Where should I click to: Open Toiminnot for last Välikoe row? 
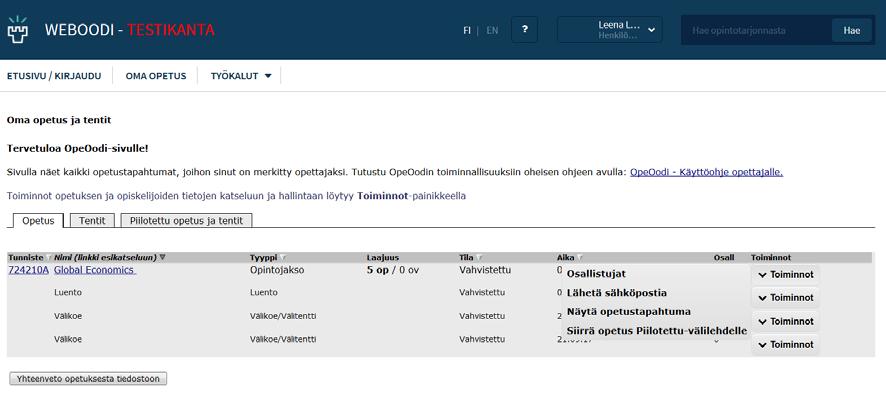(785, 345)
